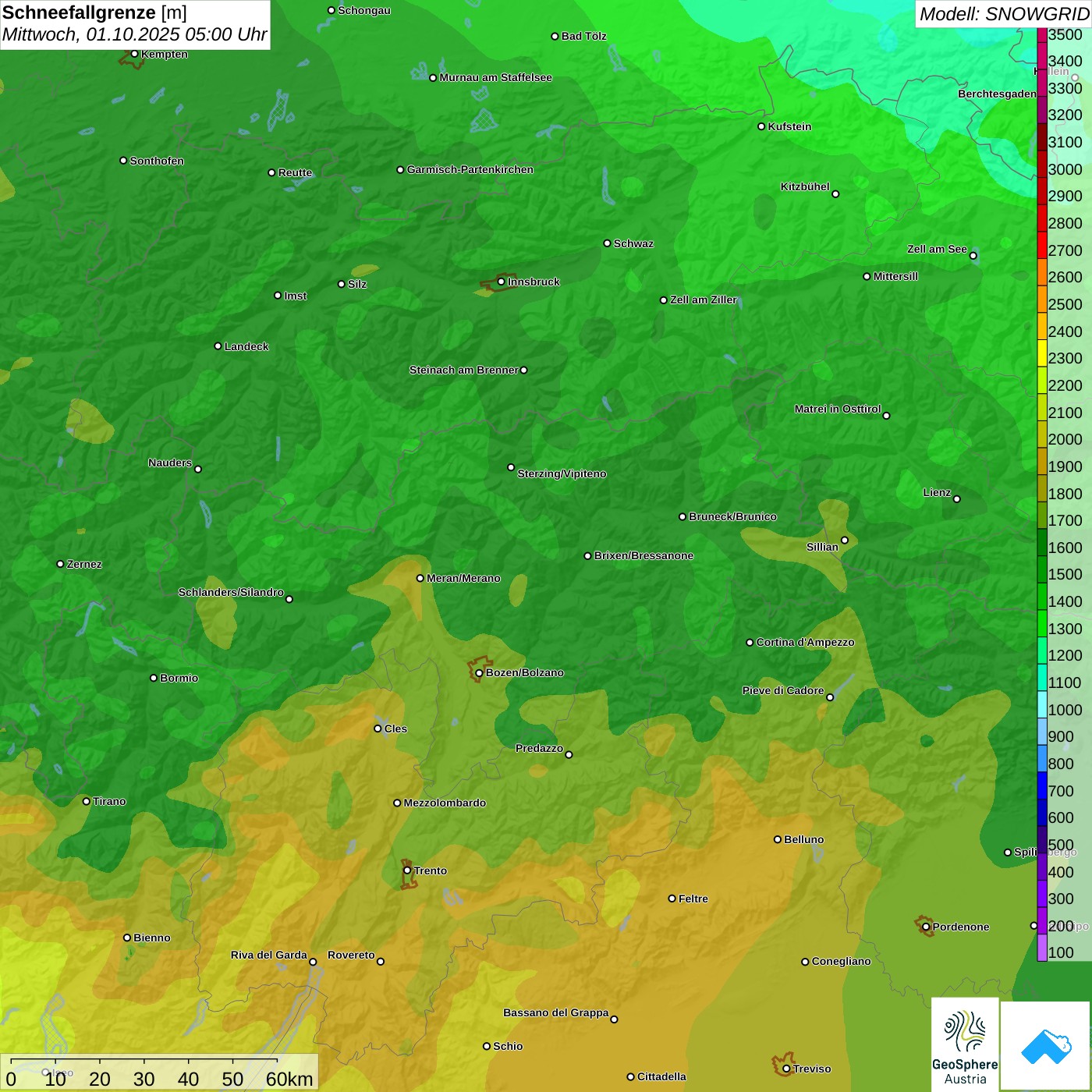1092x1092 pixels.
Task: Click the Schwaz marker dot
Action: point(607,243)
